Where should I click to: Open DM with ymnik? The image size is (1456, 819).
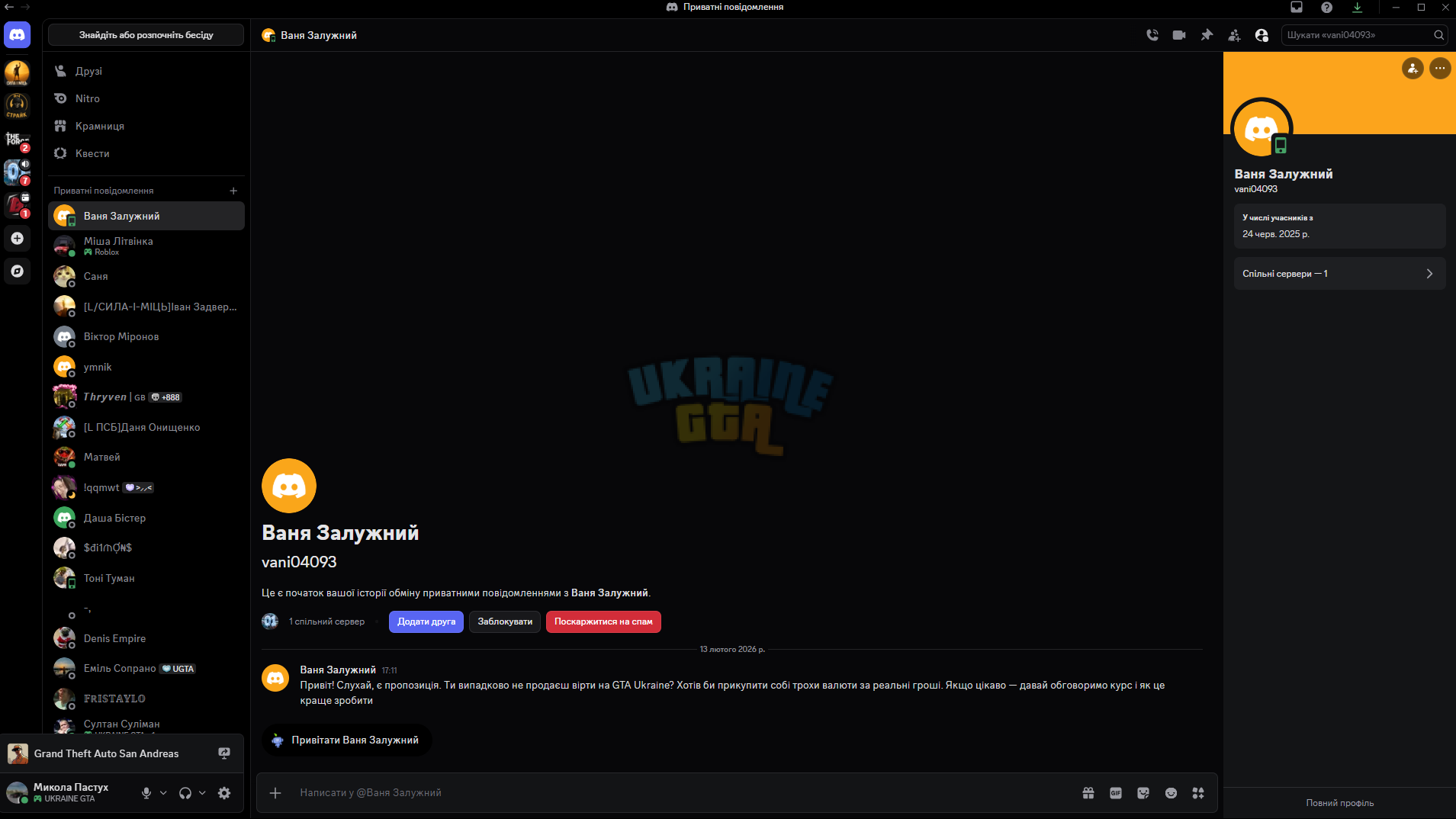(146, 367)
